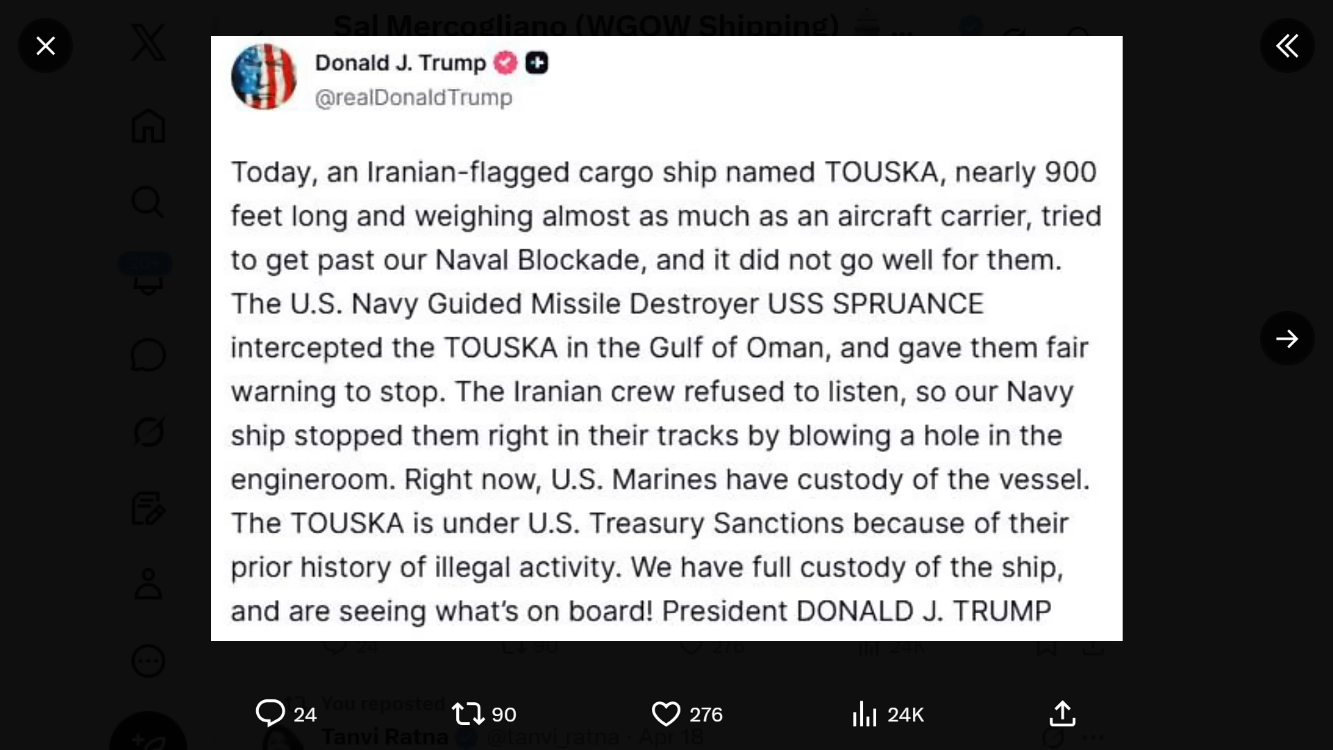Screen dimensions: 1333x750
Task: Open the articles icon in sidebar
Action: tap(148, 508)
